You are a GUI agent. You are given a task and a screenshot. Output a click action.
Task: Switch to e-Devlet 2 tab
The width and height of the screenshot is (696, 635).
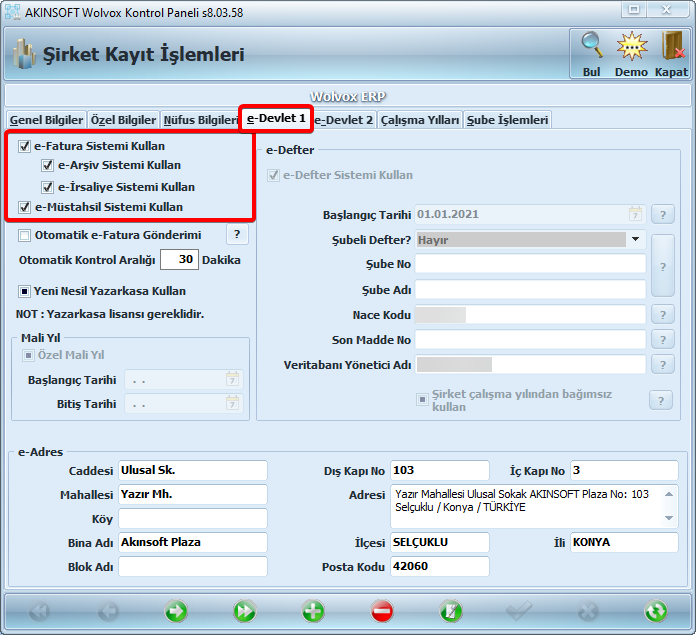(x=344, y=120)
